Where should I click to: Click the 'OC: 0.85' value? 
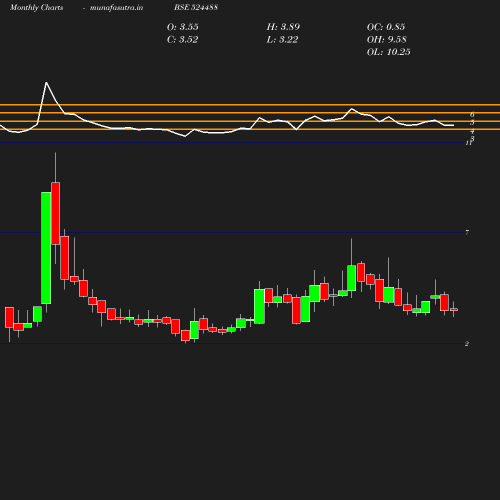(x=386, y=27)
